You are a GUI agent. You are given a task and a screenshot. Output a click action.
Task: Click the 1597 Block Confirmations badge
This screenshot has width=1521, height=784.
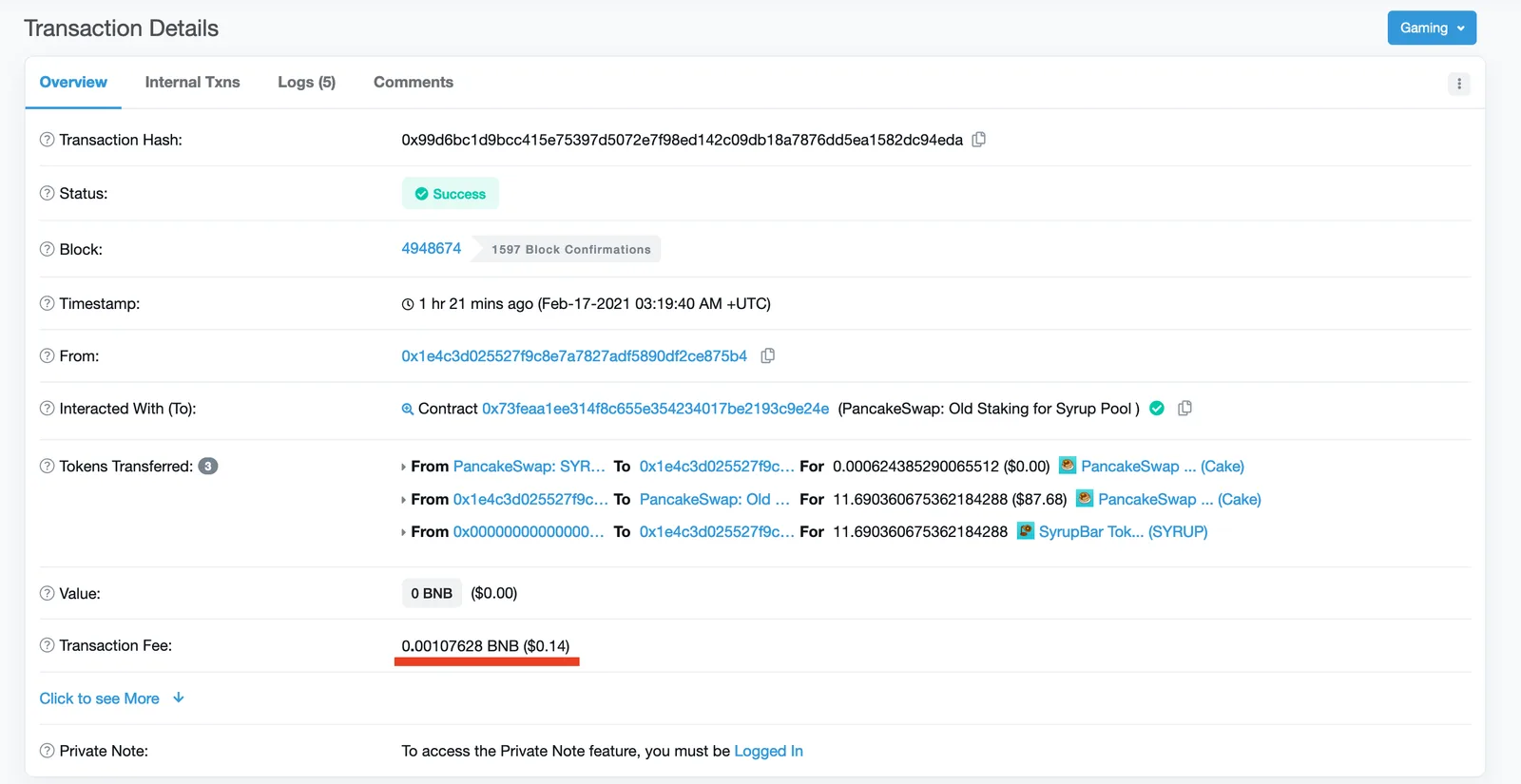570,249
